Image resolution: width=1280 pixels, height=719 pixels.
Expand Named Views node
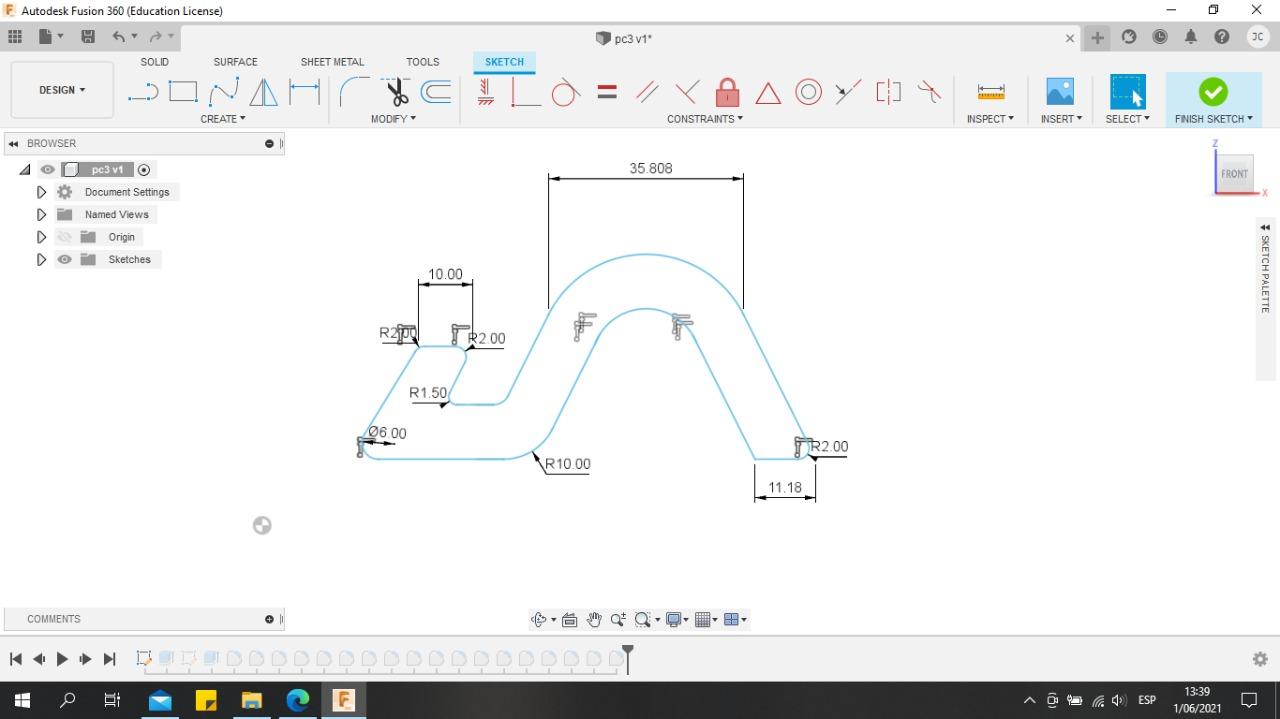click(41, 215)
